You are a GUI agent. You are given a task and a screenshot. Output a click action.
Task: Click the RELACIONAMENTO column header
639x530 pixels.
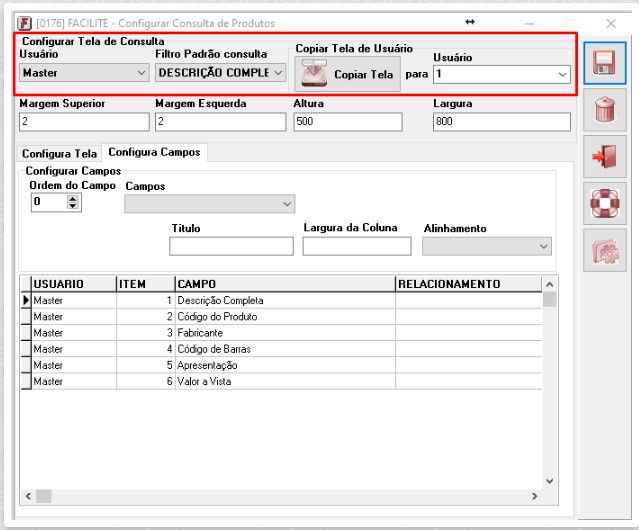(x=469, y=284)
